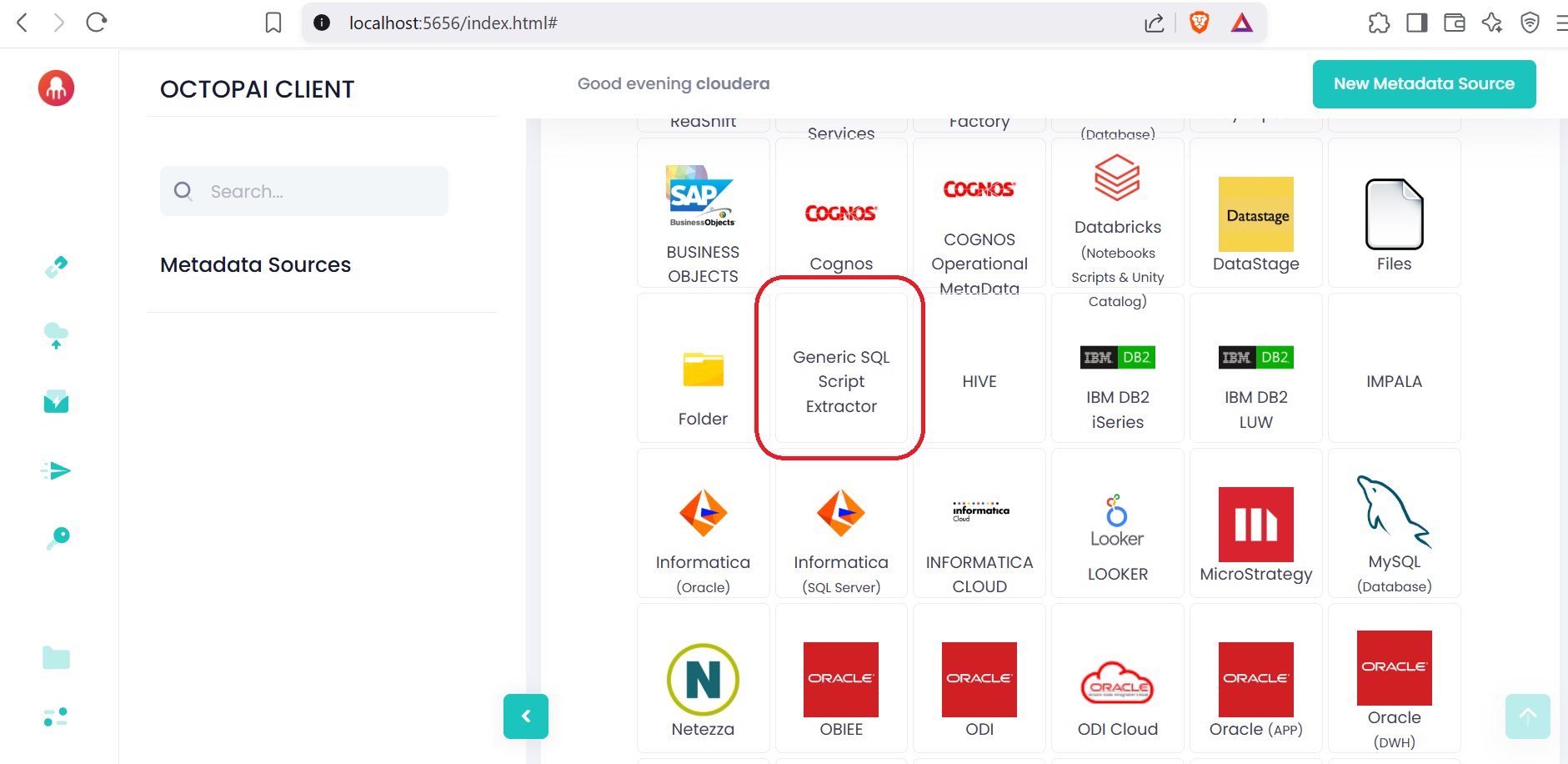Click the cloud upload sidebar icon
Image resolution: width=1568 pixels, height=764 pixels.
[x=56, y=335]
